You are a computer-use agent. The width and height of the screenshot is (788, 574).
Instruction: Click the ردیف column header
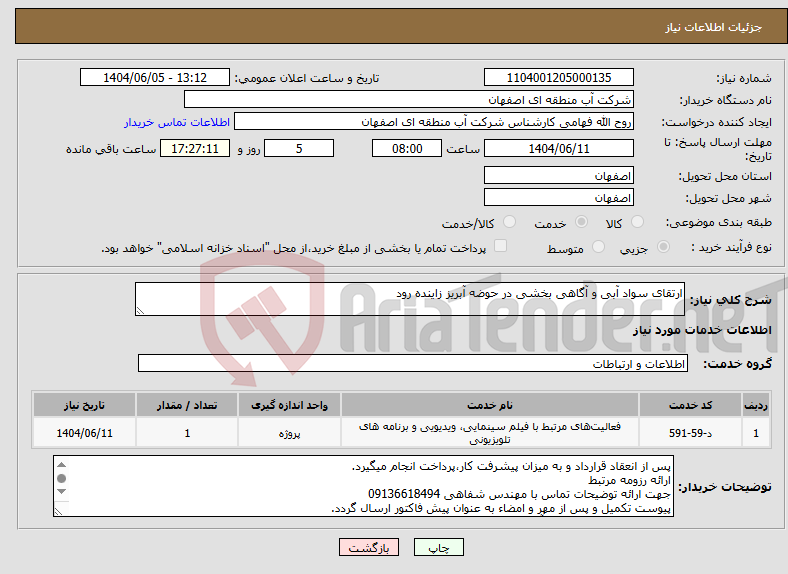pyautogui.click(x=756, y=405)
